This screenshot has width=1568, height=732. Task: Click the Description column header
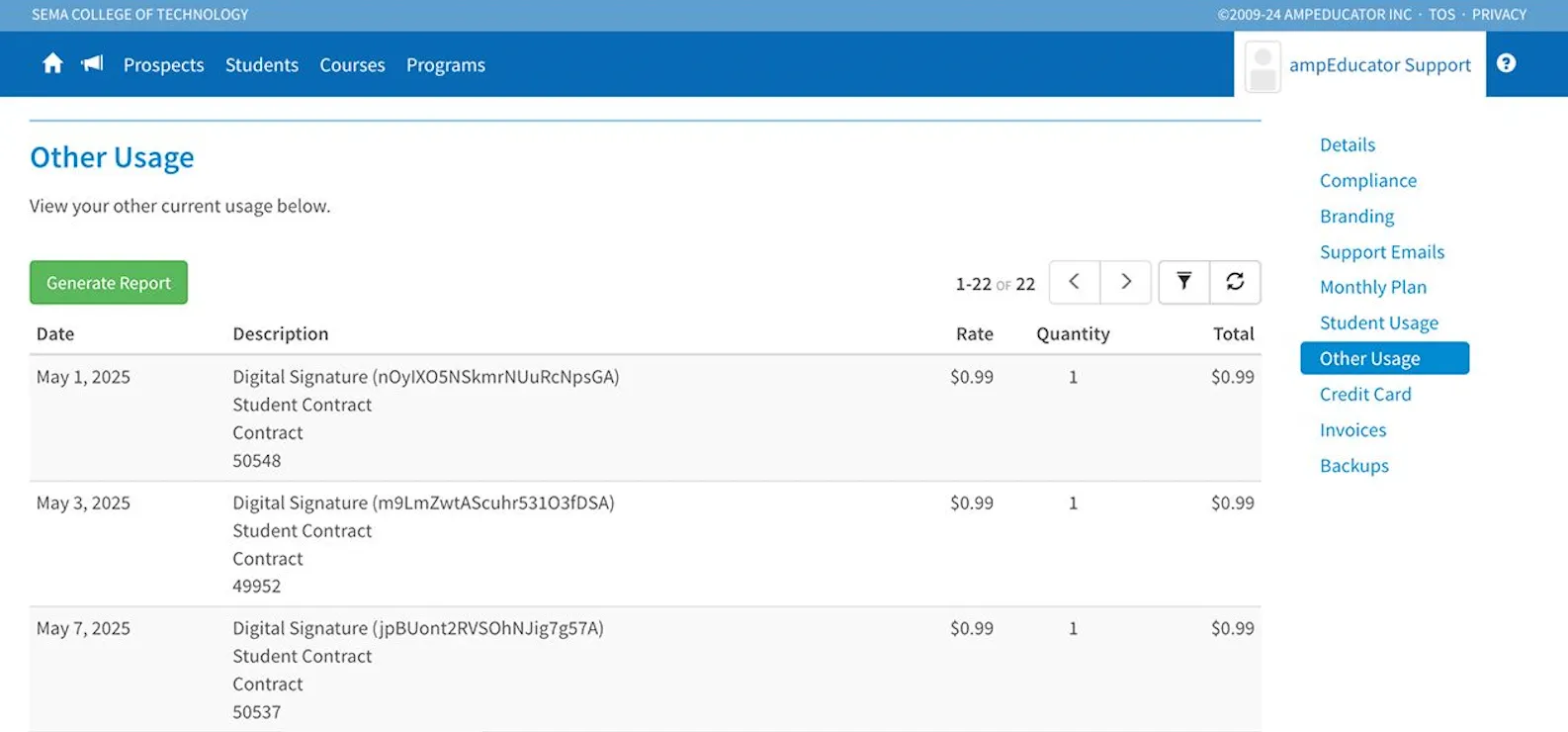281,334
